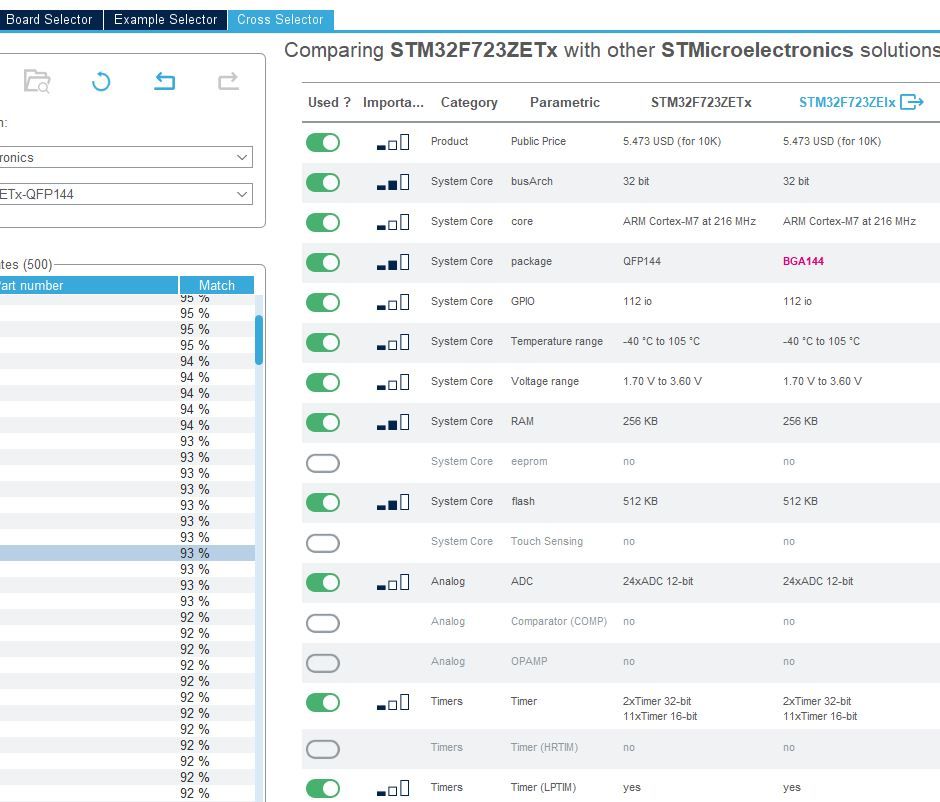
Task: Open the STM32F723ZEIx column link
Action: 847,102
